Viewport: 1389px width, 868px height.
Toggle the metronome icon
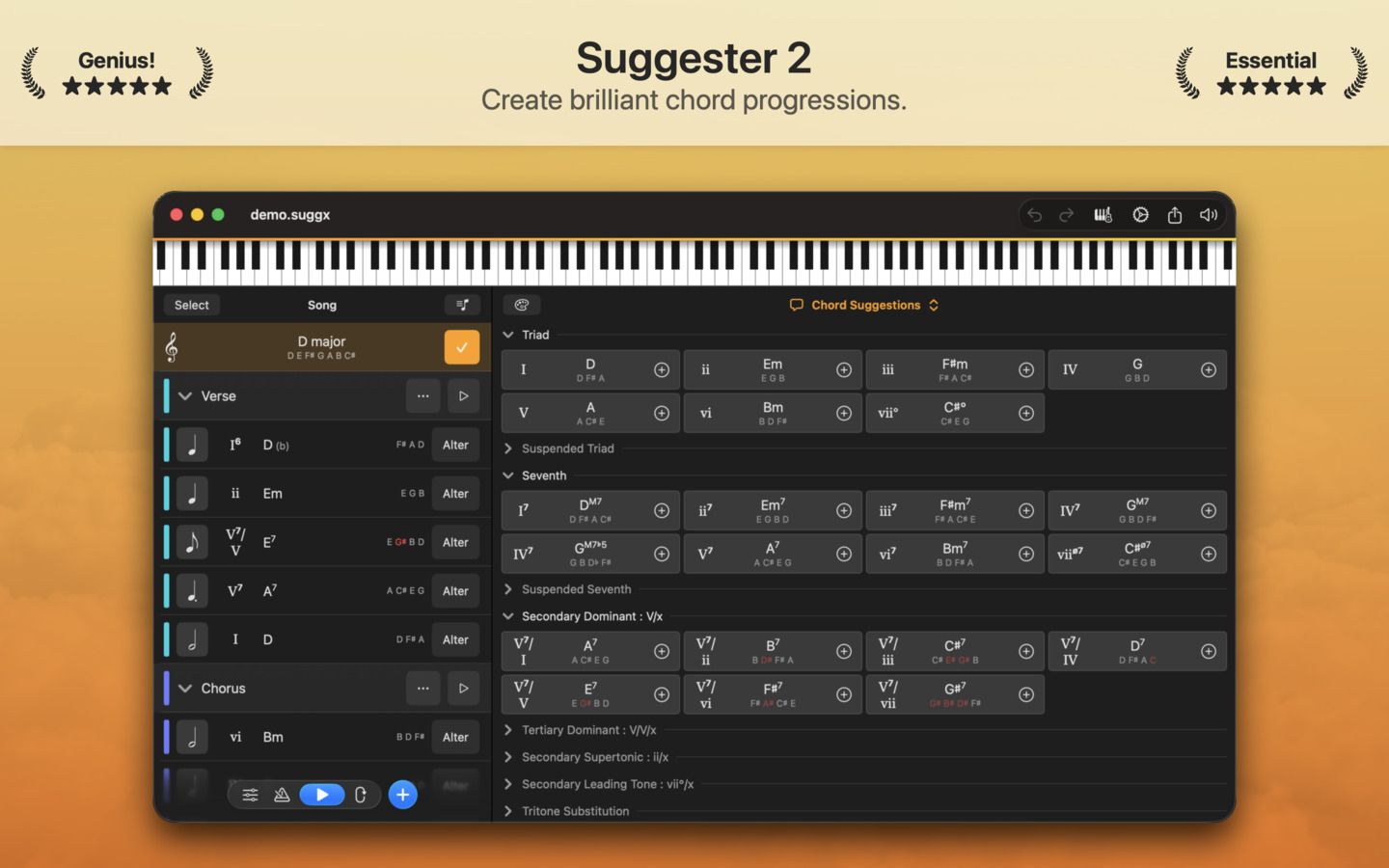[282, 795]
